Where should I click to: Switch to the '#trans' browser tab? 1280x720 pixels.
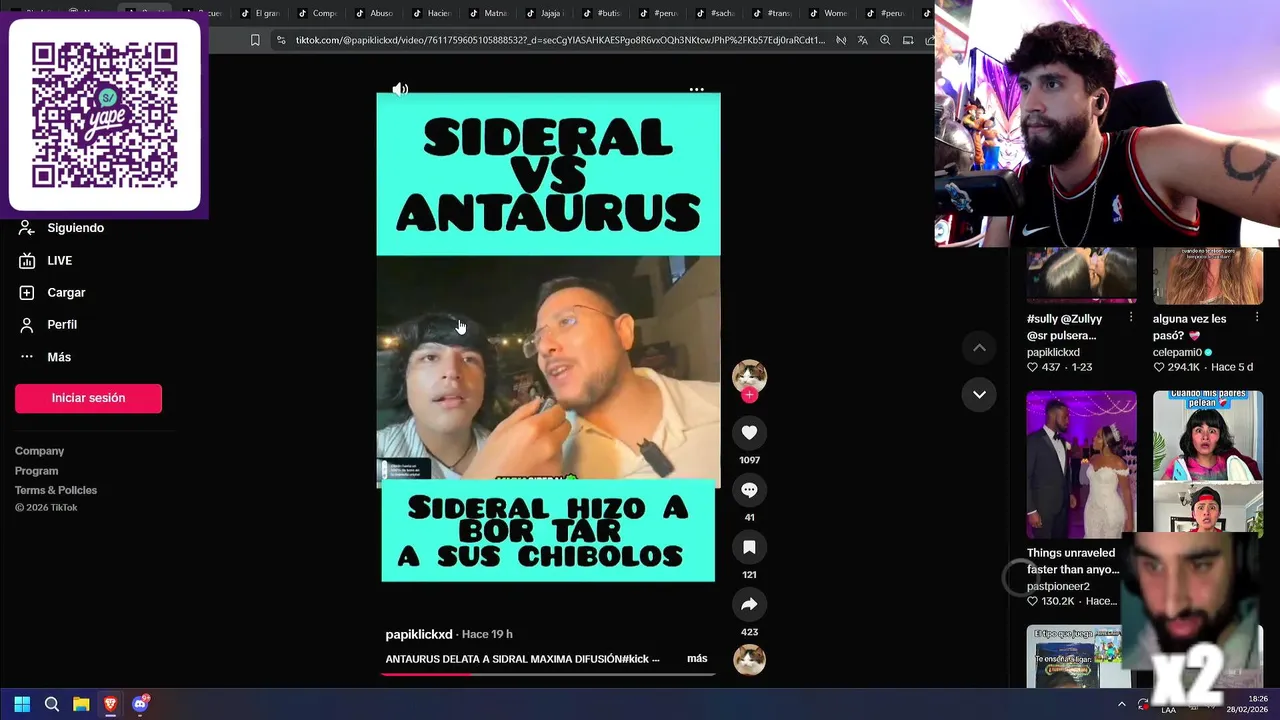pyautogui.click(x=773, y=13)
